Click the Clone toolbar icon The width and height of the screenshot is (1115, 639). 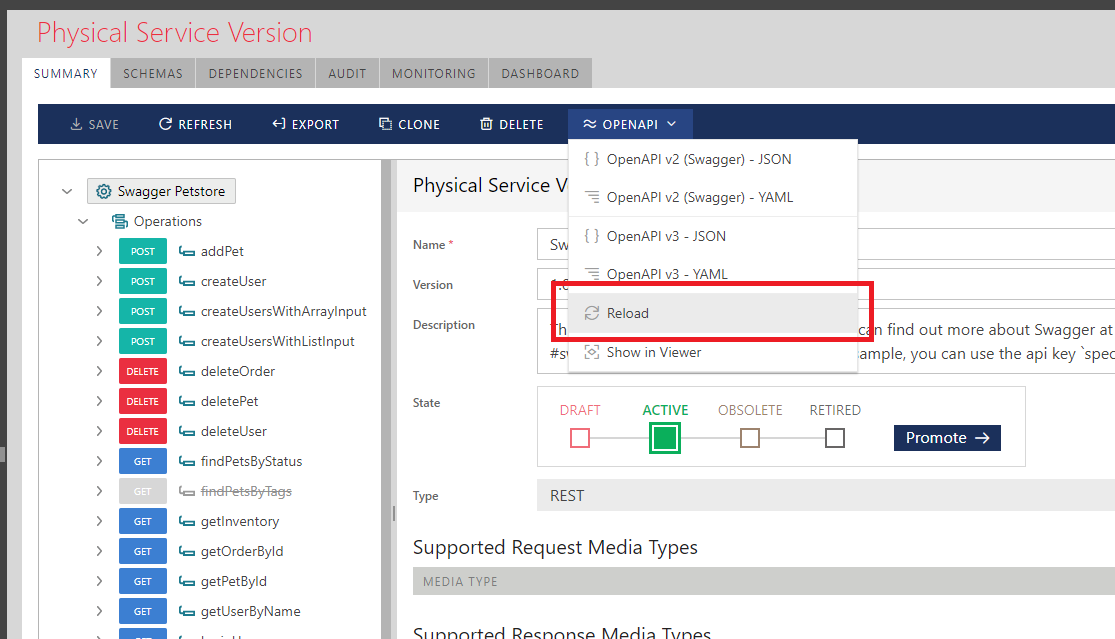385,125
